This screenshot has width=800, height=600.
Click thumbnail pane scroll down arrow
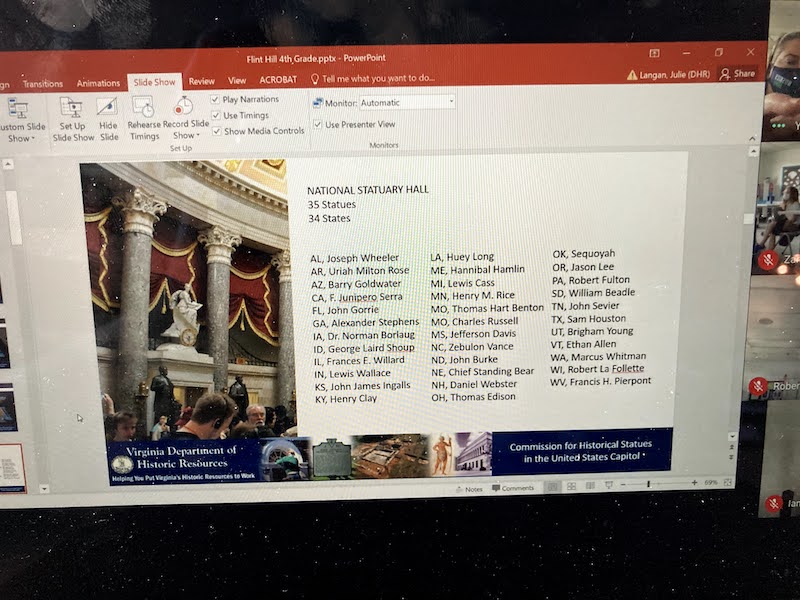click(44, 489)
